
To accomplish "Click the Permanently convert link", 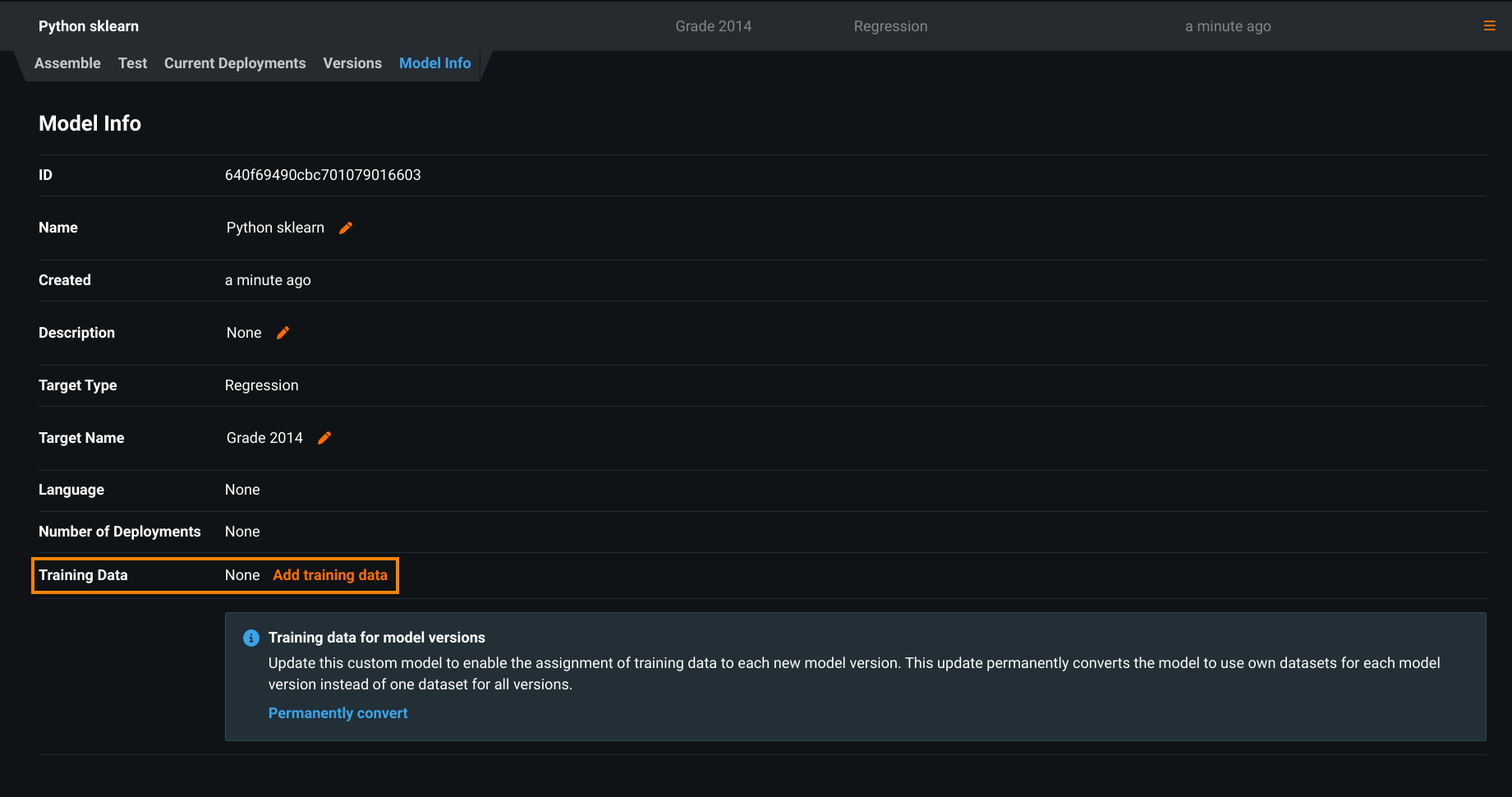I will coord(338,713).
